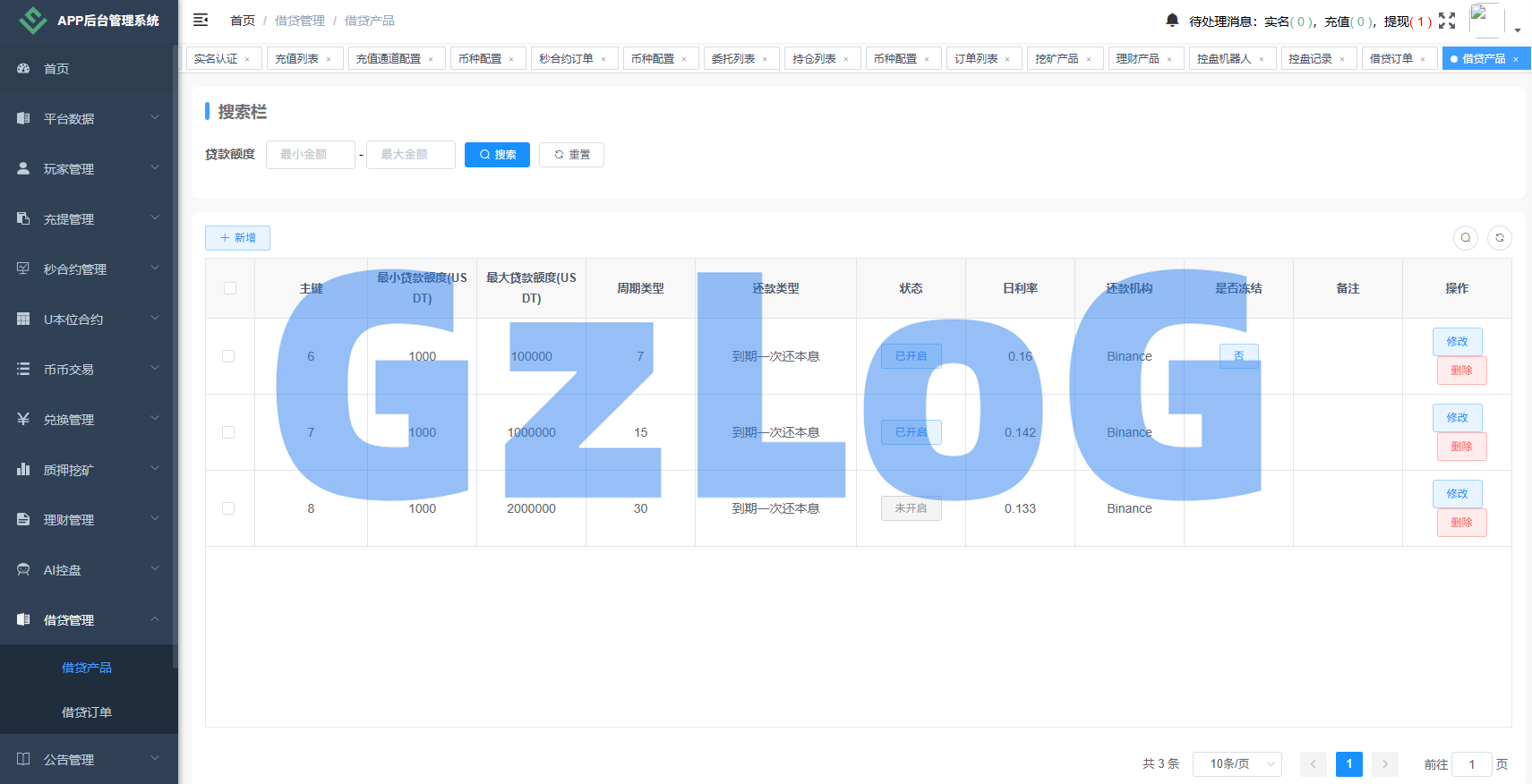
Task: Expand the 秒合约管理 menu chevron
Action: pyautogui.click(x=155, y=268)
